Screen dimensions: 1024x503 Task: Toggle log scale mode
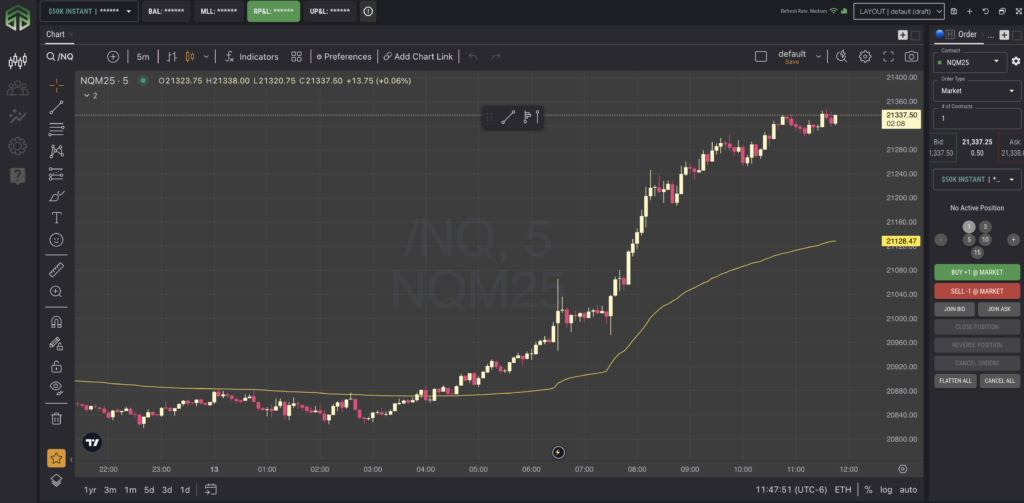click(886, 489)
